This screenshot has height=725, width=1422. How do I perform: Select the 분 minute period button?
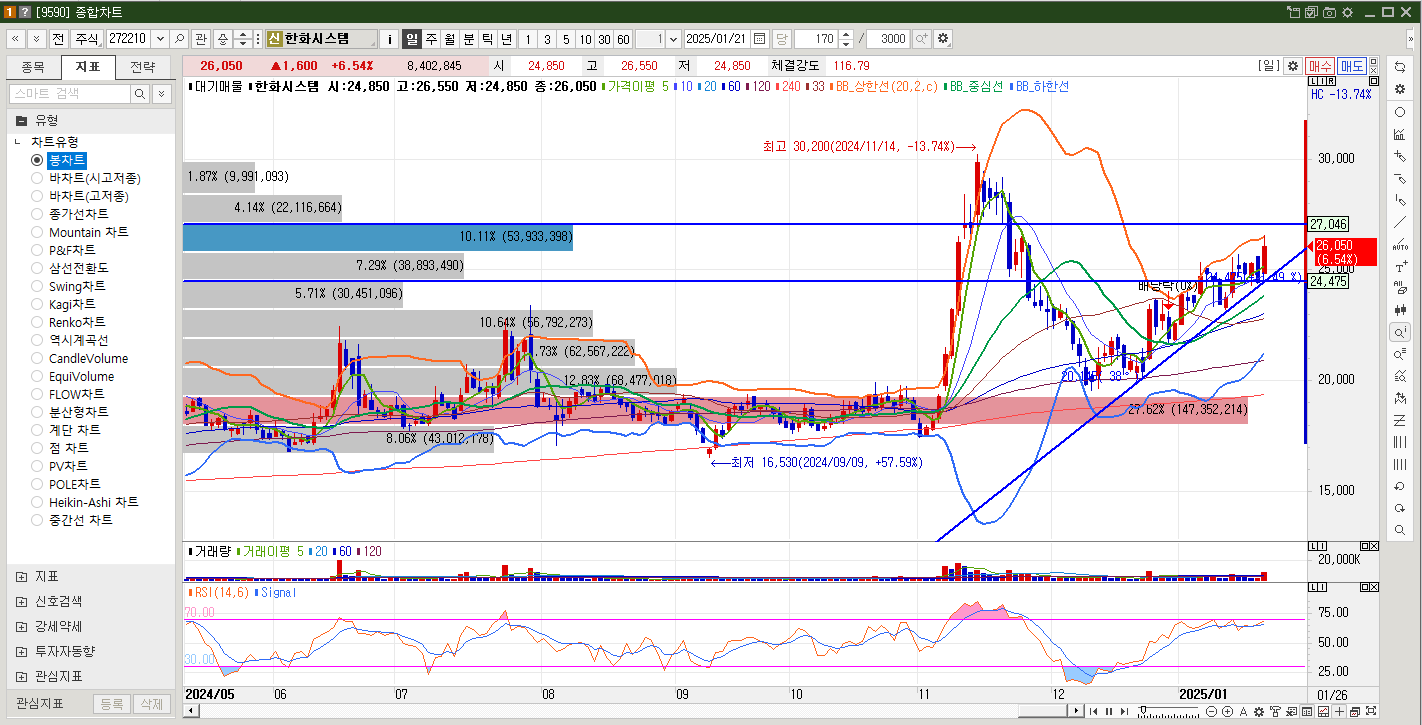pos(469,39)
